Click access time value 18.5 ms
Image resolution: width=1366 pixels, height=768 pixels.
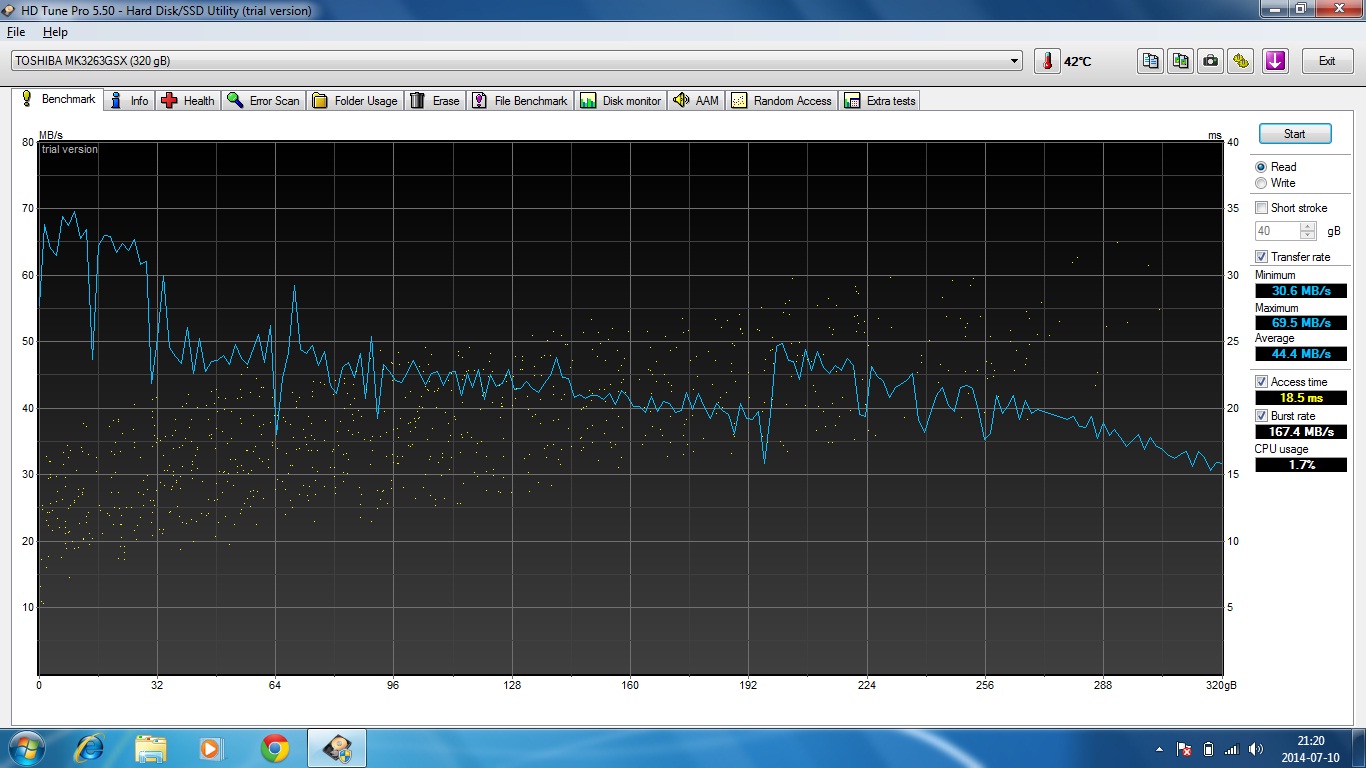coord(1301,398)
